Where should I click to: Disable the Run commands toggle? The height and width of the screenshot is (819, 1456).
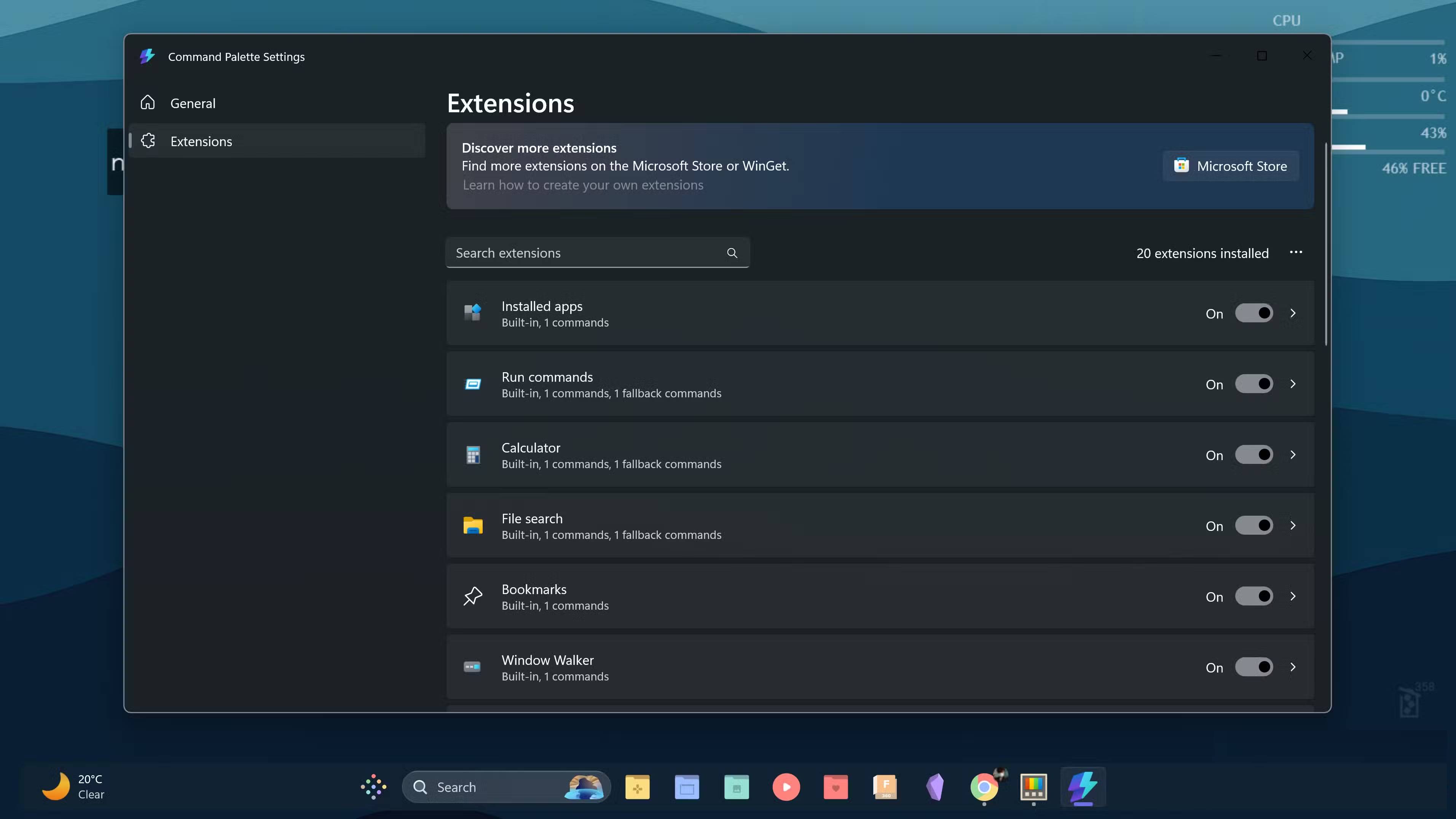(x=1254, y=384)
